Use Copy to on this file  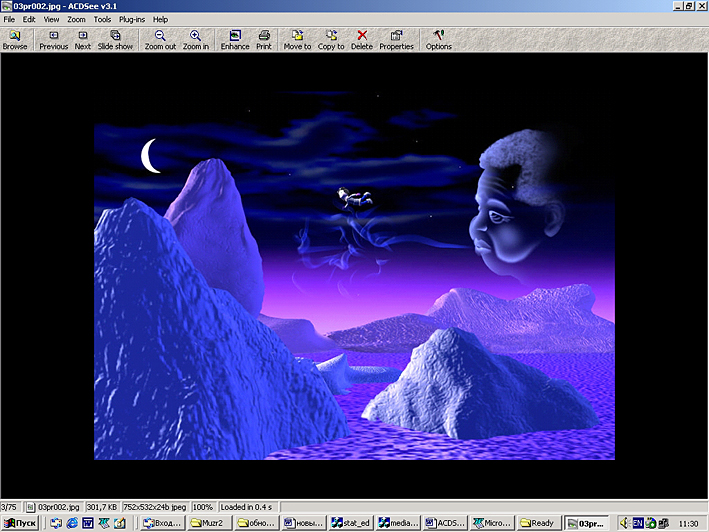click(331, 40)
